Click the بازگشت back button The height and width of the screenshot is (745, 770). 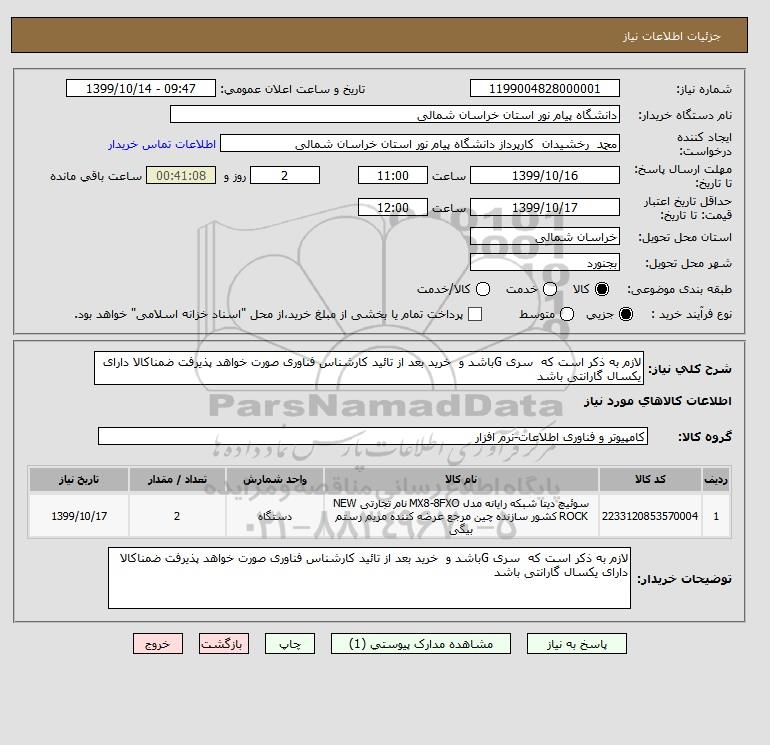[224, 644]
